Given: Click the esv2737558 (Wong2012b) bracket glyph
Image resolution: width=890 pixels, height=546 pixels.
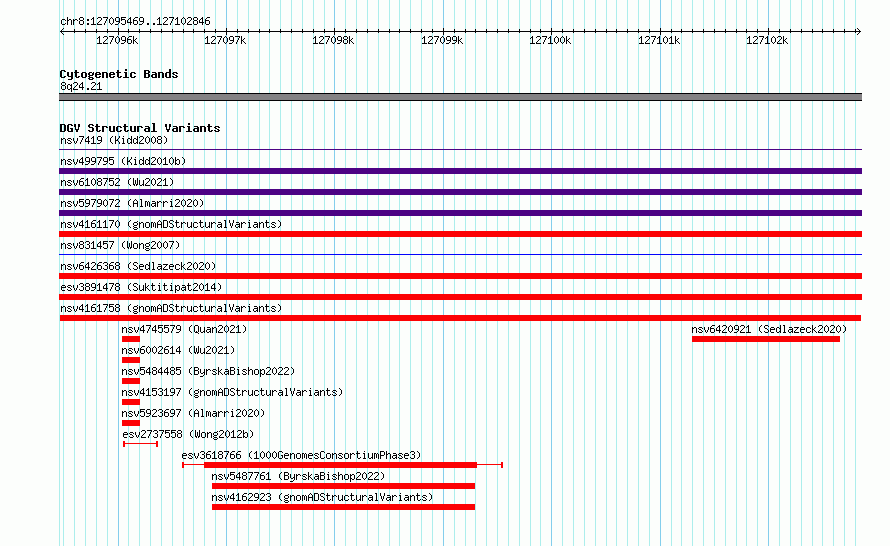Looking at the screenshot, I should [140, 444].
